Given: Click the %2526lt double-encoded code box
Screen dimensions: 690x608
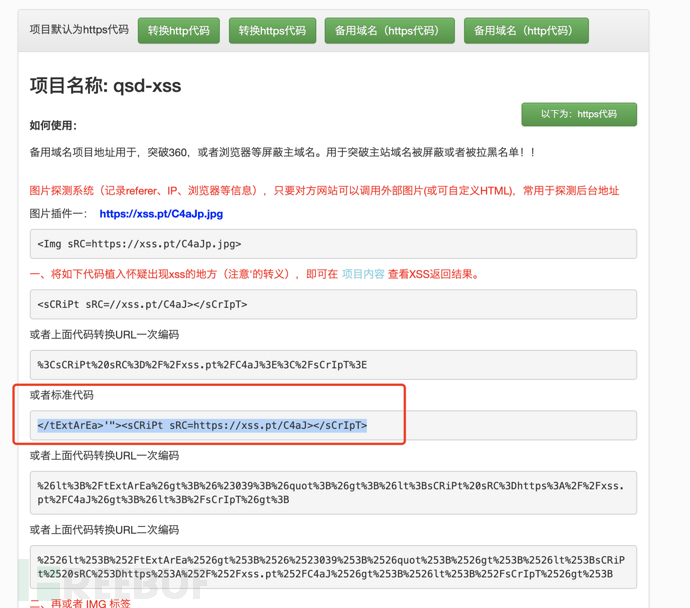Looking at the screenshot, I should click(x=333, y=567).
